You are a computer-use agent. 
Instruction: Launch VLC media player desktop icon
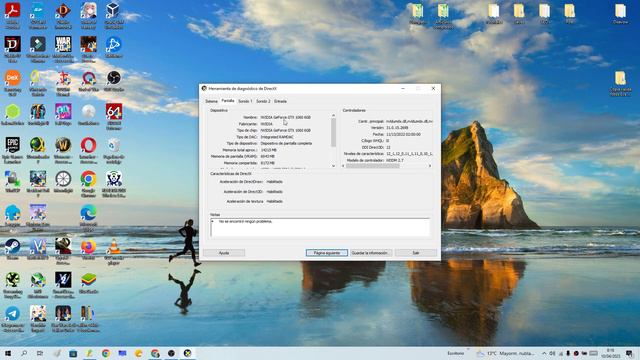point(113,247)
